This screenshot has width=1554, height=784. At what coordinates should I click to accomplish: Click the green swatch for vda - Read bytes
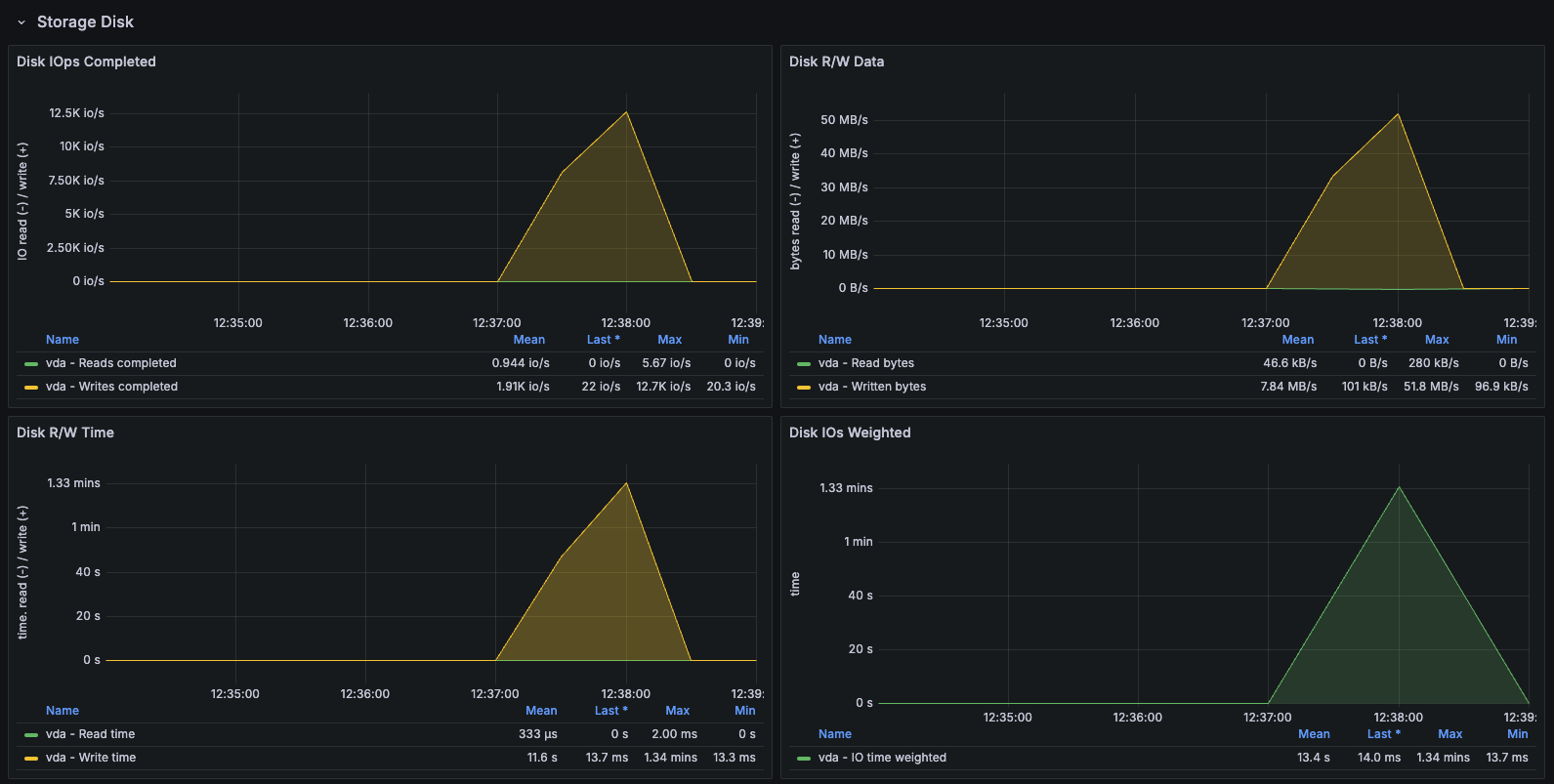(x=804, y=364)
